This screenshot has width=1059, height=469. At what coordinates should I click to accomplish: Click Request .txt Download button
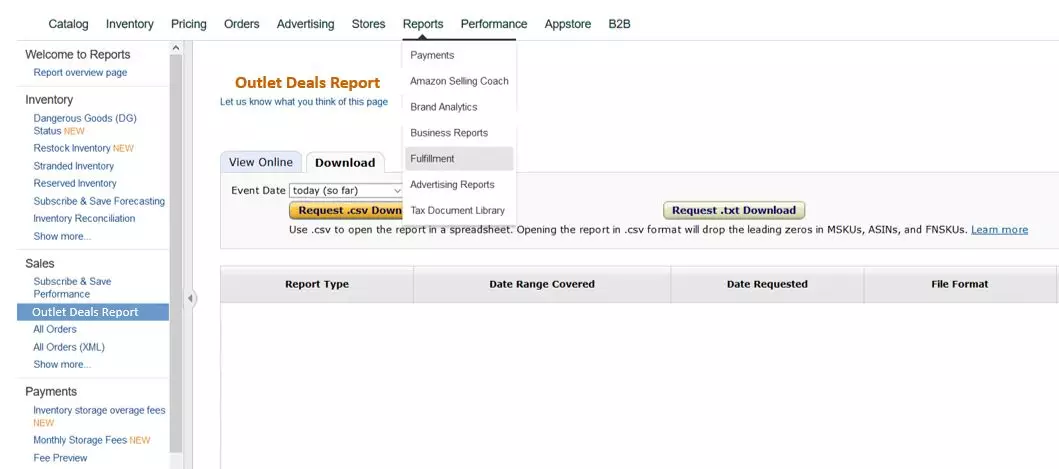pos(733,210)
